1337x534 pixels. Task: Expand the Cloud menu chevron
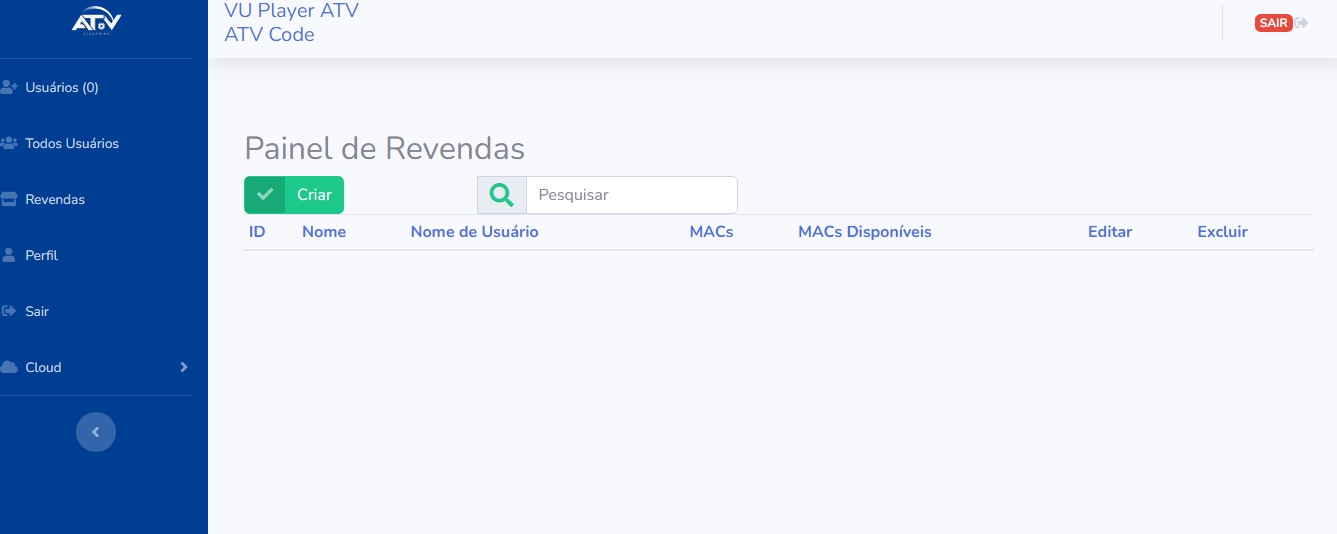point(184,367)
